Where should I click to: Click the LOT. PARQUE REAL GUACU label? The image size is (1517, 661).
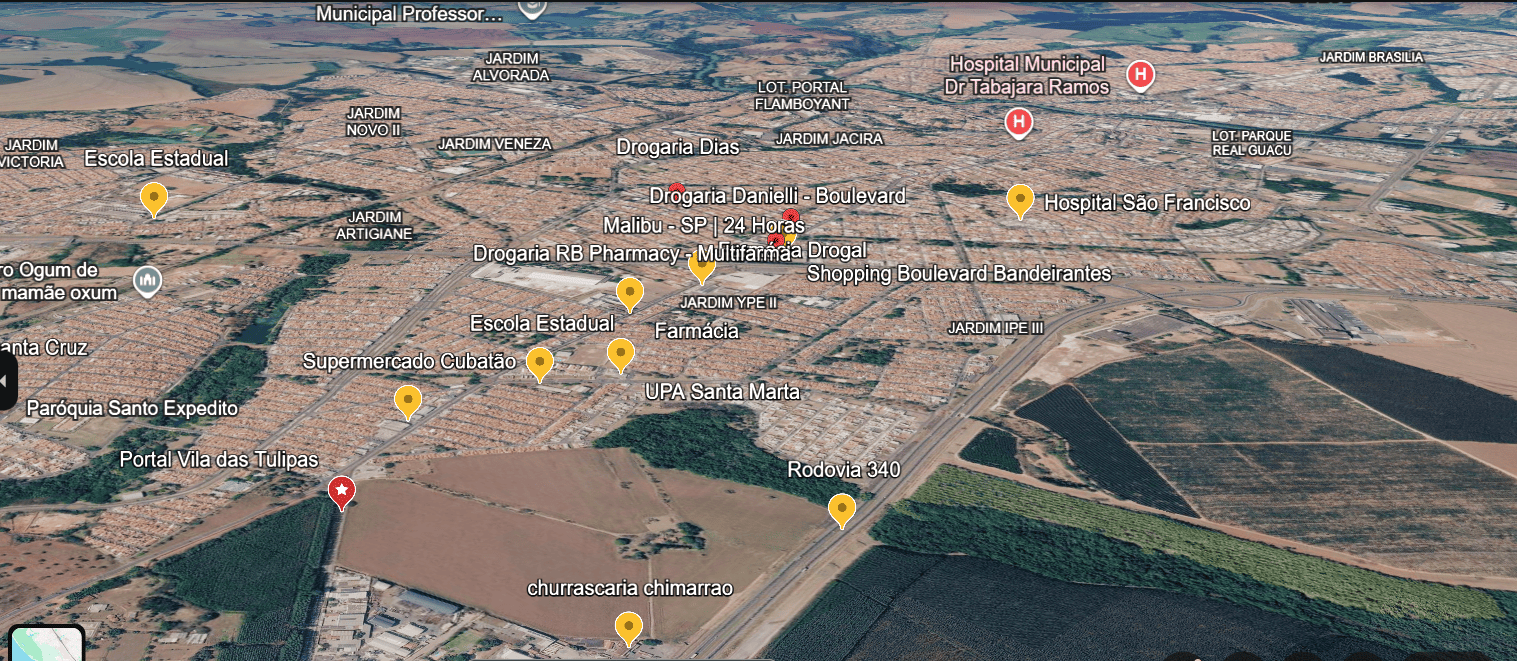[1252, 143]
